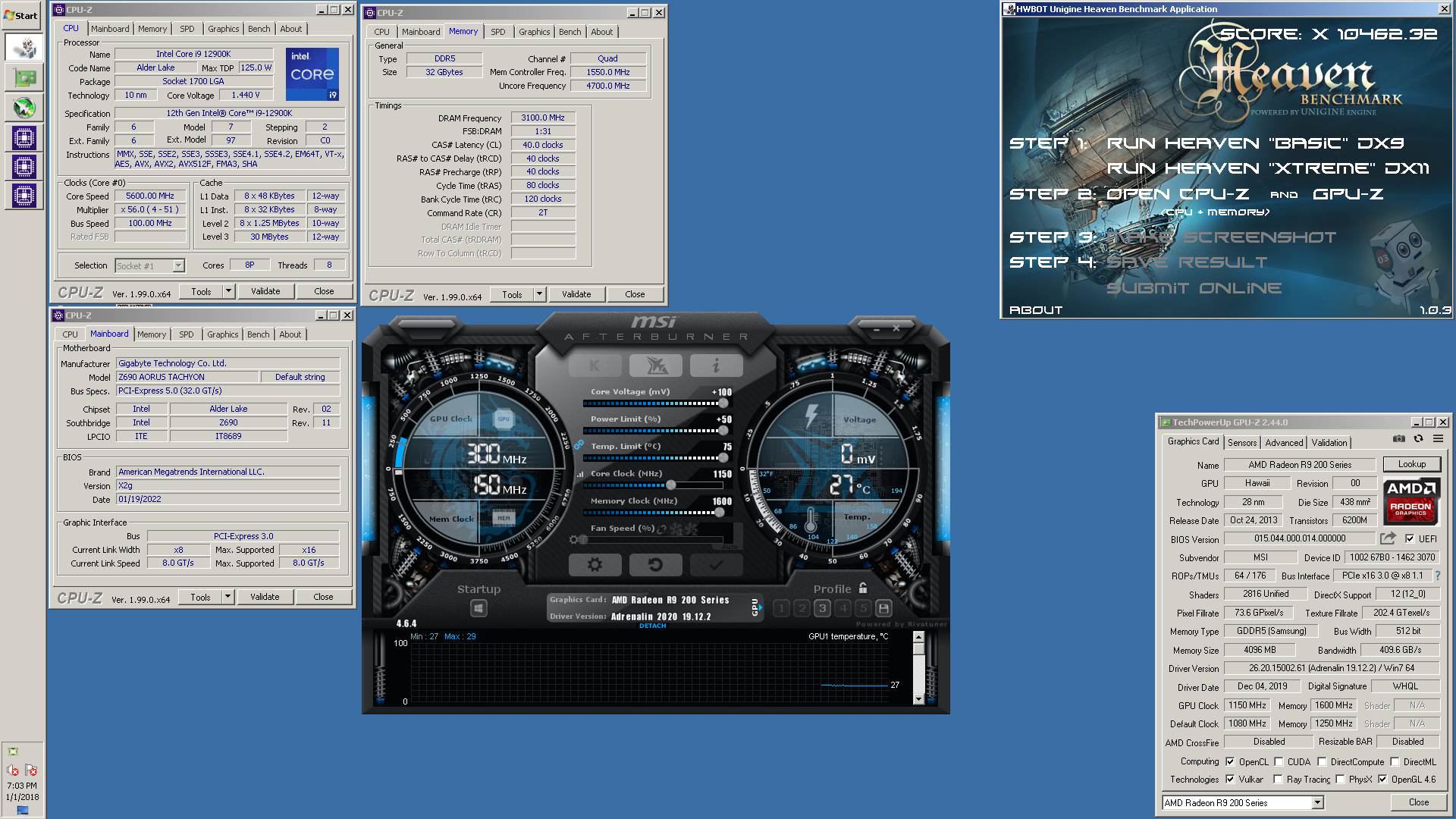Screen dimensions: 1456x819
Task: Toggle PhysX checkbox in GPU-Z
Action: coord(1340,779)
